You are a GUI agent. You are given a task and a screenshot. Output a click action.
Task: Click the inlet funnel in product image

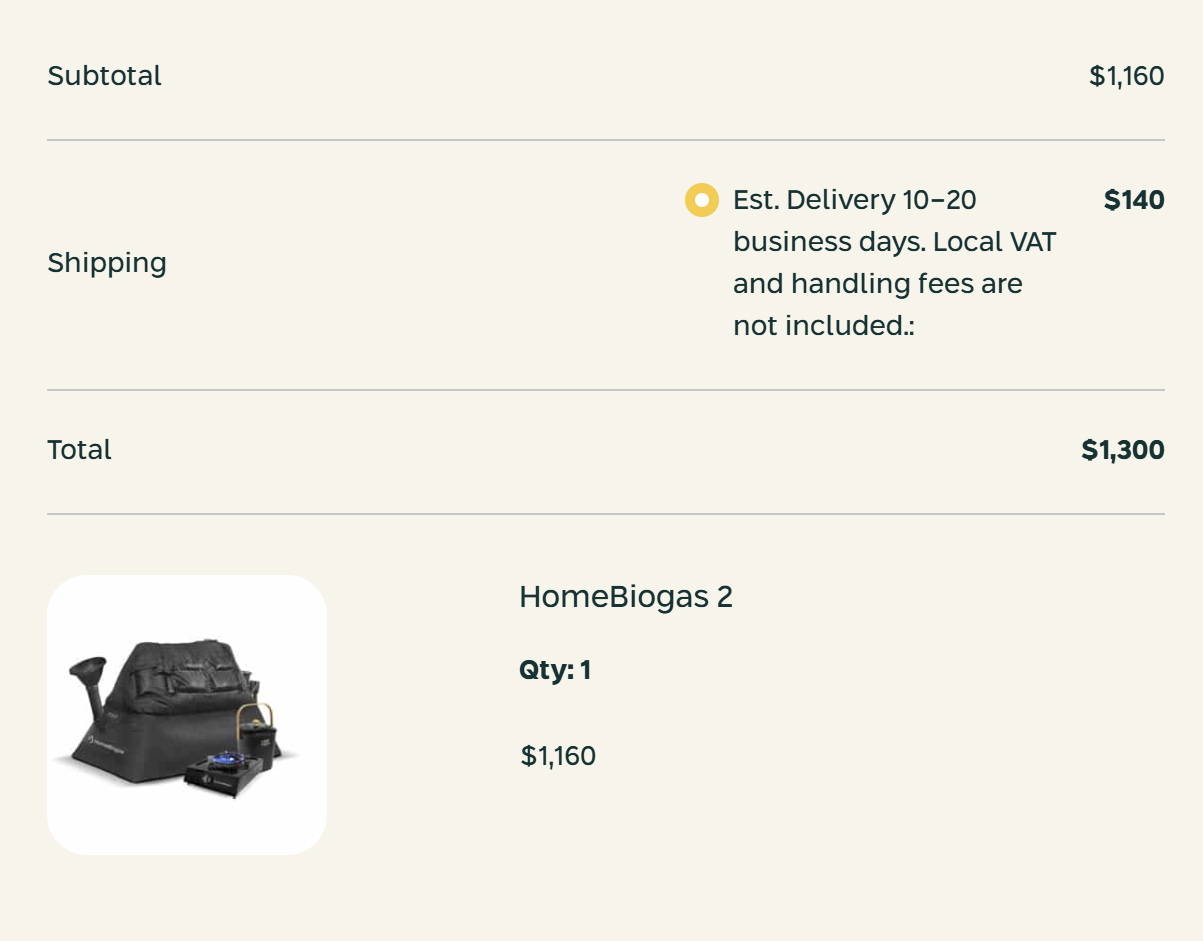point(87,670)
